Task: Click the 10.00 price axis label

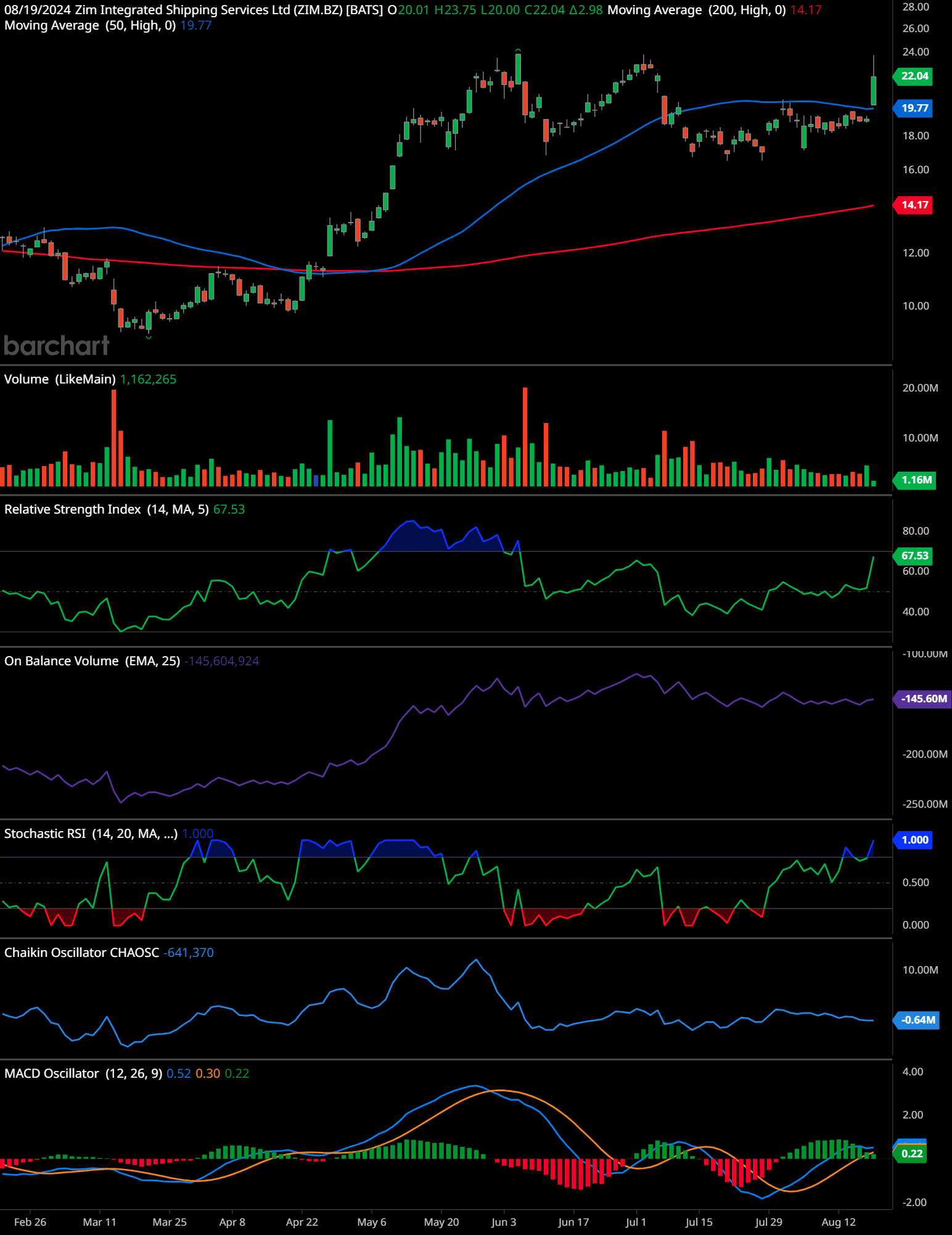Action: click(x=916, y=306)
